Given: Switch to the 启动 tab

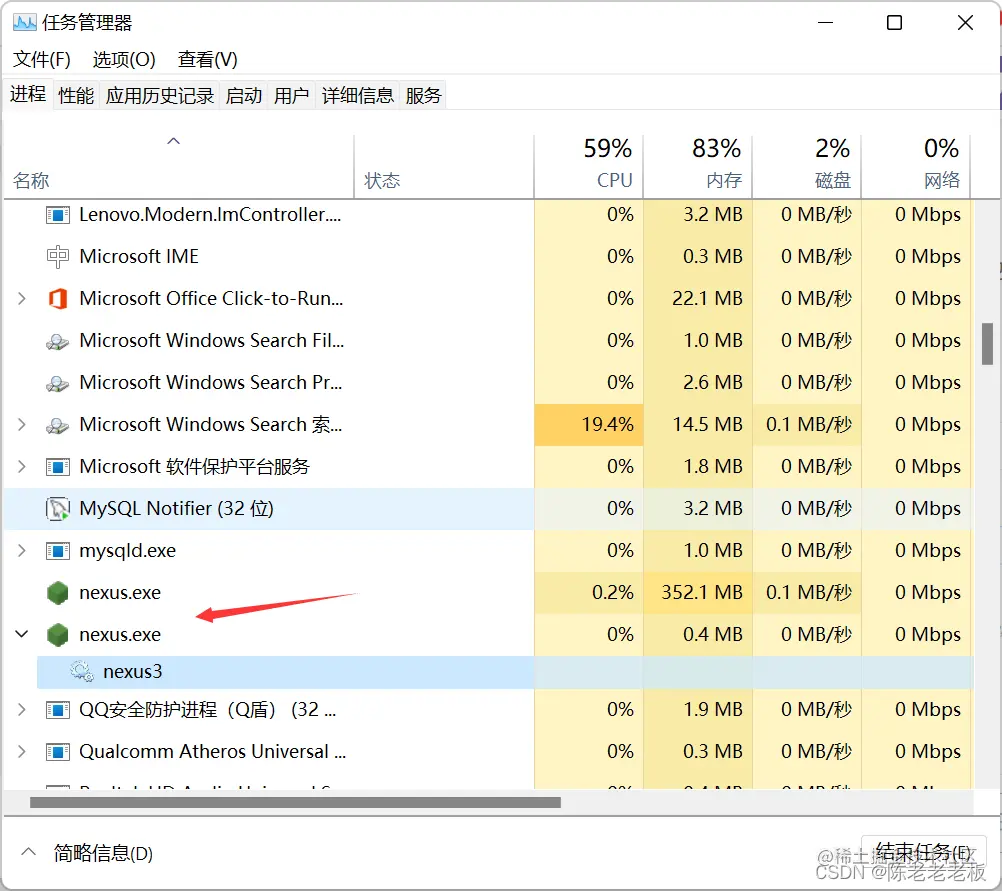Looking at the screenshot, I should [244, 96].
